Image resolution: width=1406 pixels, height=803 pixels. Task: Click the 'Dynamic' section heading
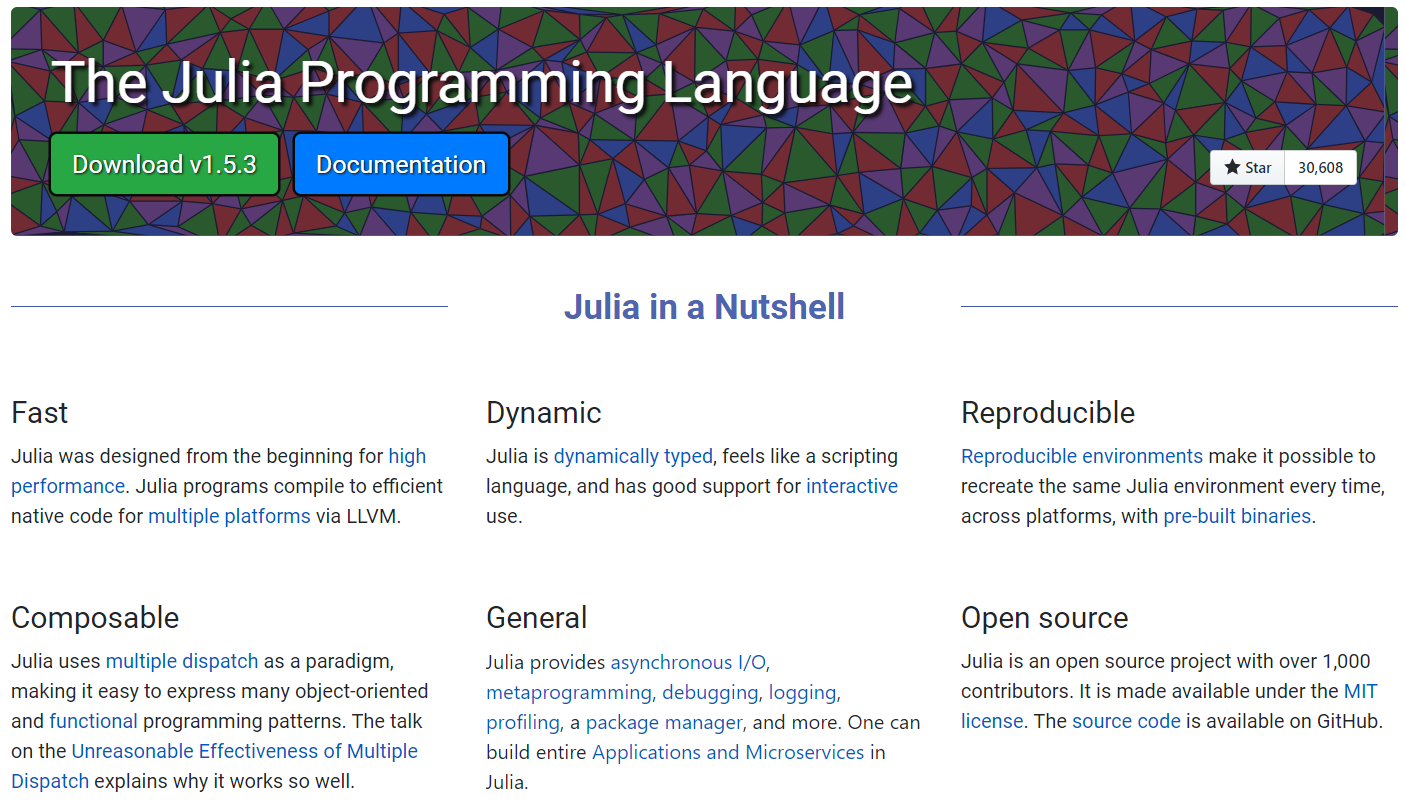(x=544, y=412)
